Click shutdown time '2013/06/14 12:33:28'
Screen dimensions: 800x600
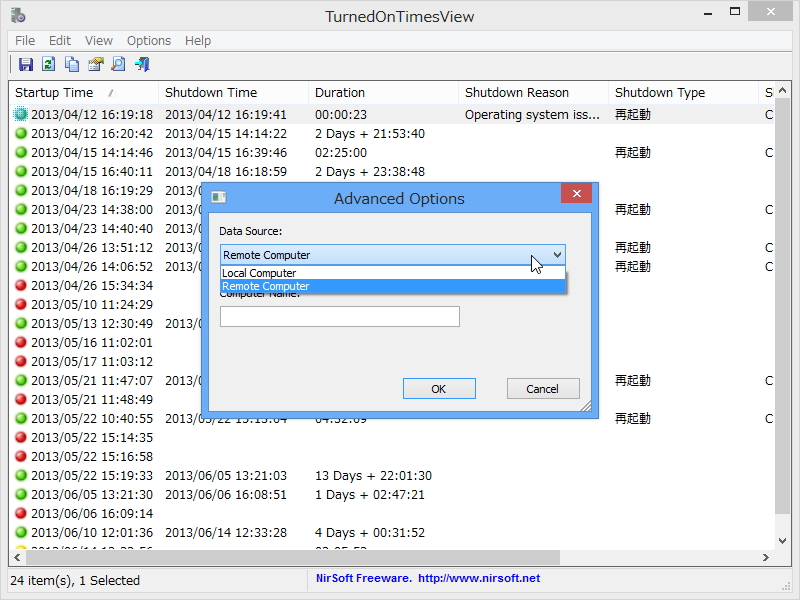pyautogui.click(x=226, y=533)
